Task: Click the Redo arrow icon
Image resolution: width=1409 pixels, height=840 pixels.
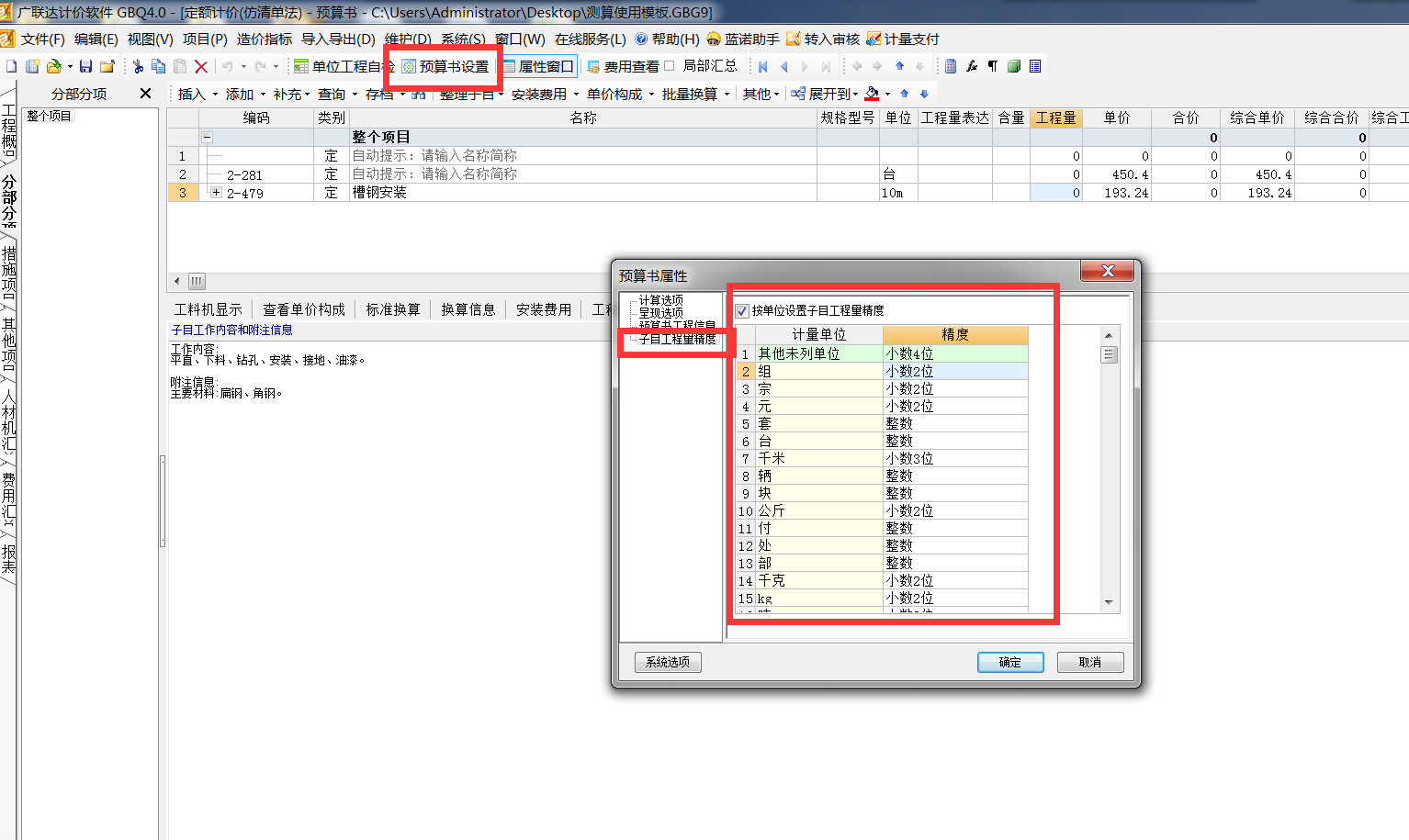Action: 260,66
